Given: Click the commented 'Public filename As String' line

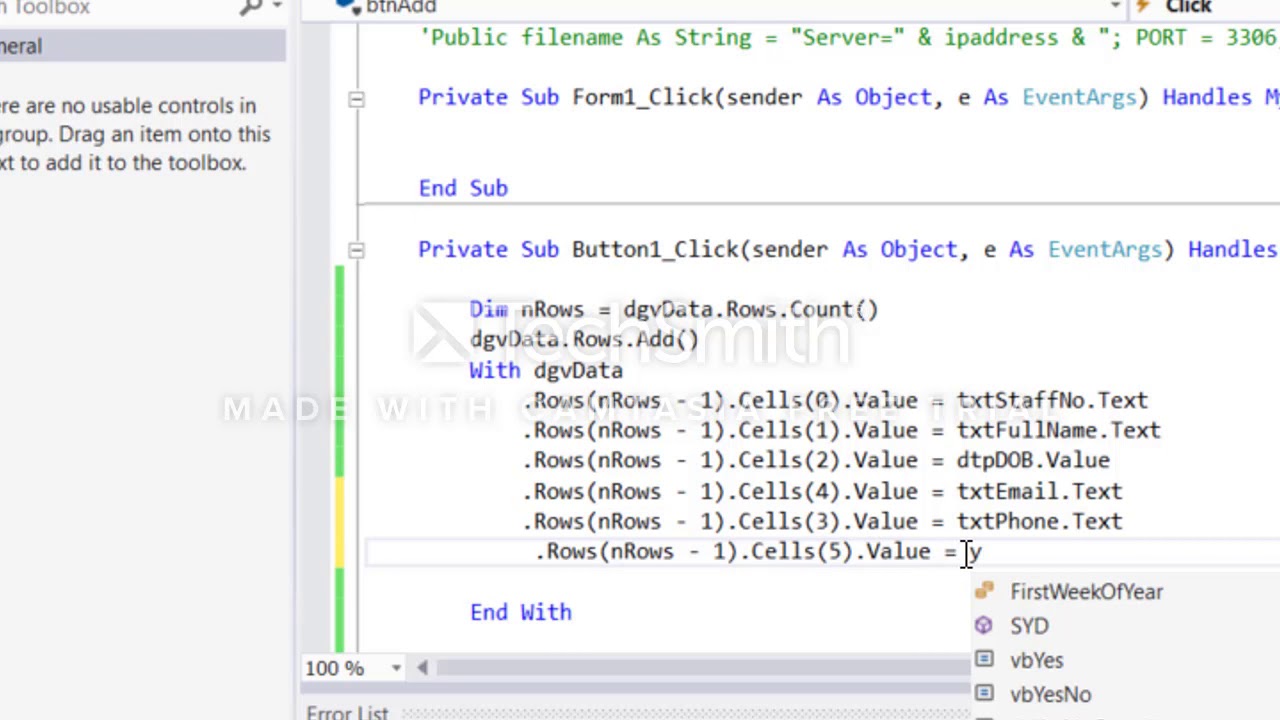Looking at the screenshot, I should click(850, 38).
